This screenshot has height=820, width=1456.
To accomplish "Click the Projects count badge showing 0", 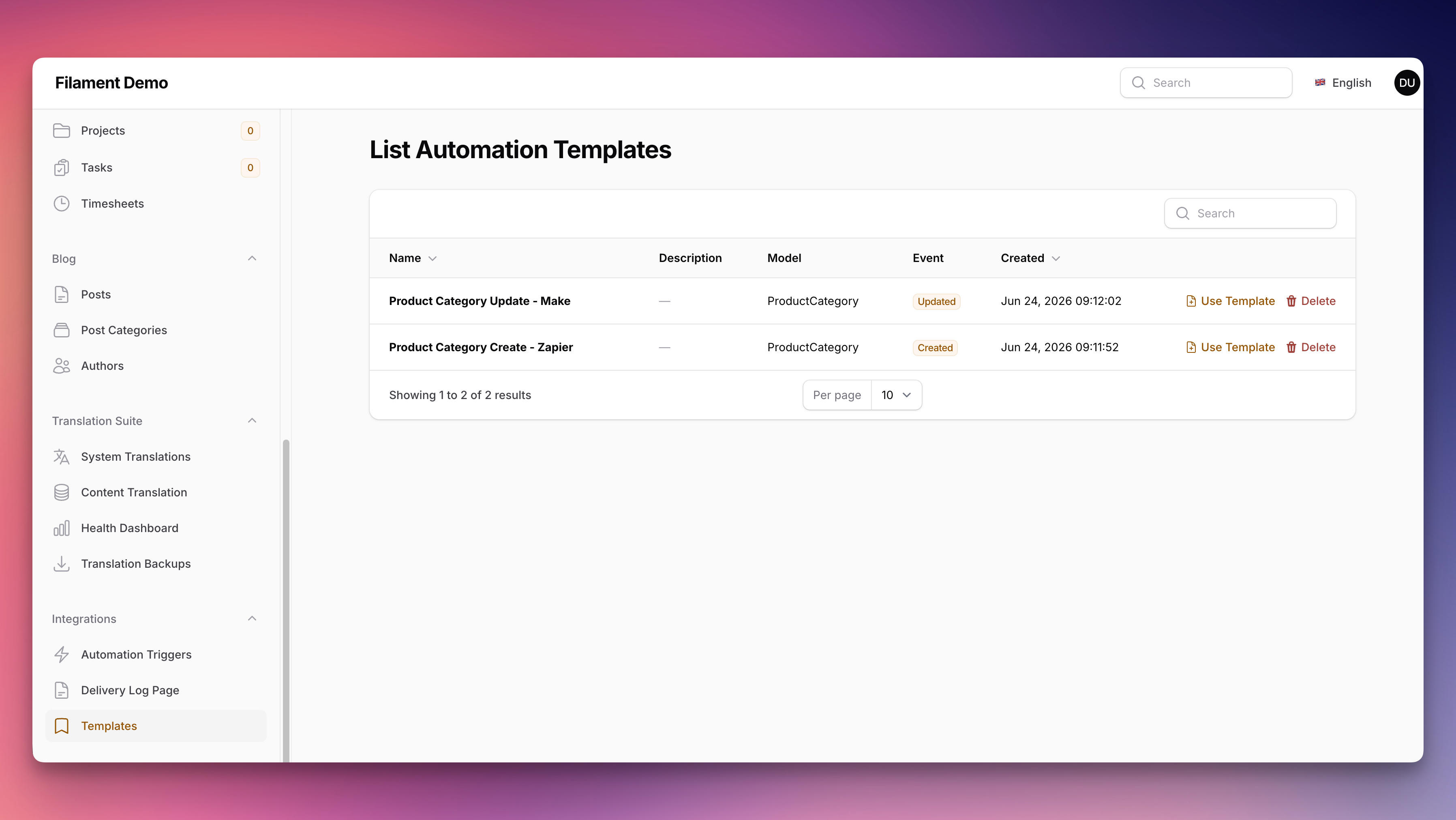I will click(251, 131).
